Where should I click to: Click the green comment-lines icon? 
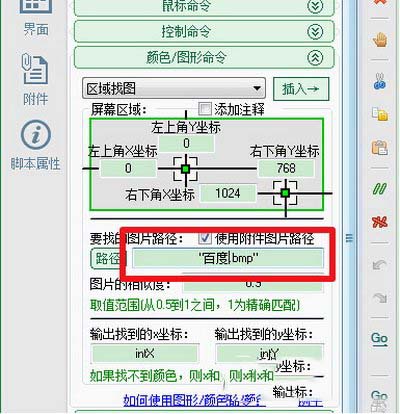coord(379,189)
